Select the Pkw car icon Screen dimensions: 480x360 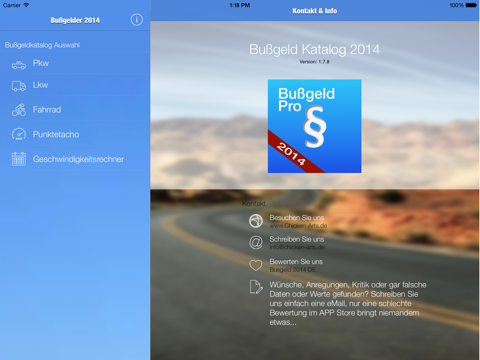[x=19, y=65]
